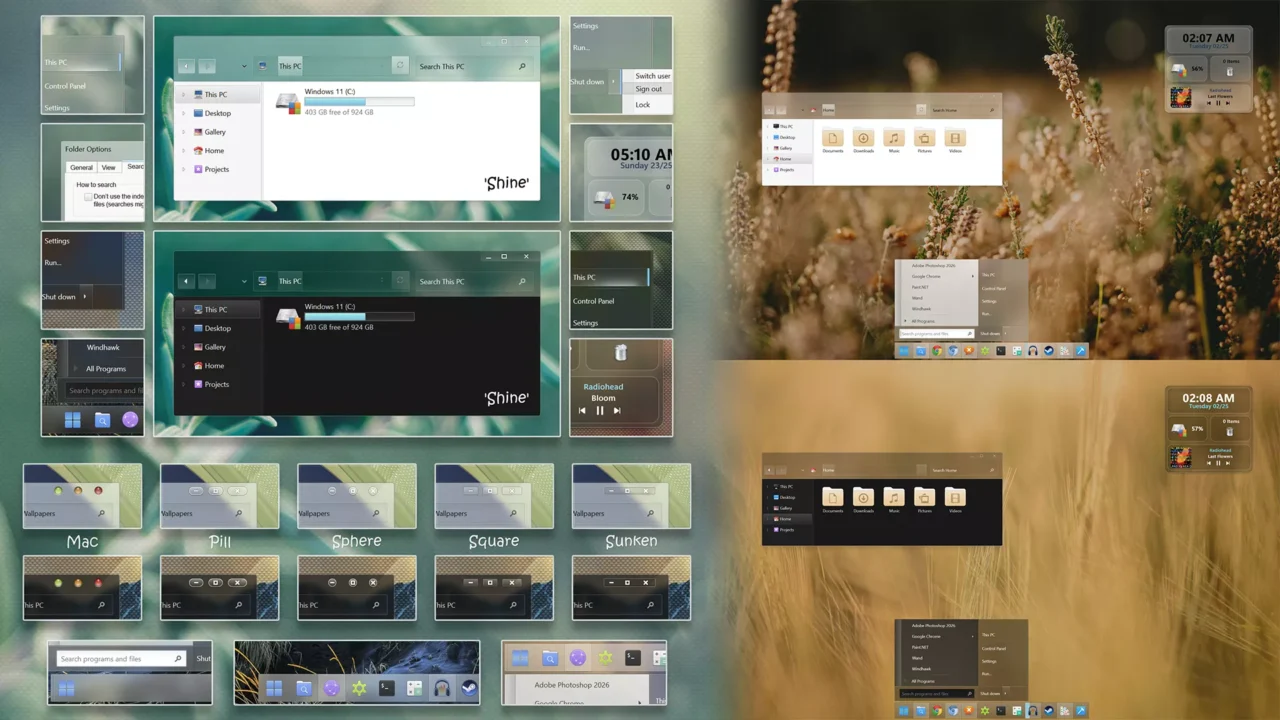Select the Windows 11 (C:) drive icon in the light window
Image resolution: width=1280 pixels, height=720 pixels.
[x=288, y=102]
